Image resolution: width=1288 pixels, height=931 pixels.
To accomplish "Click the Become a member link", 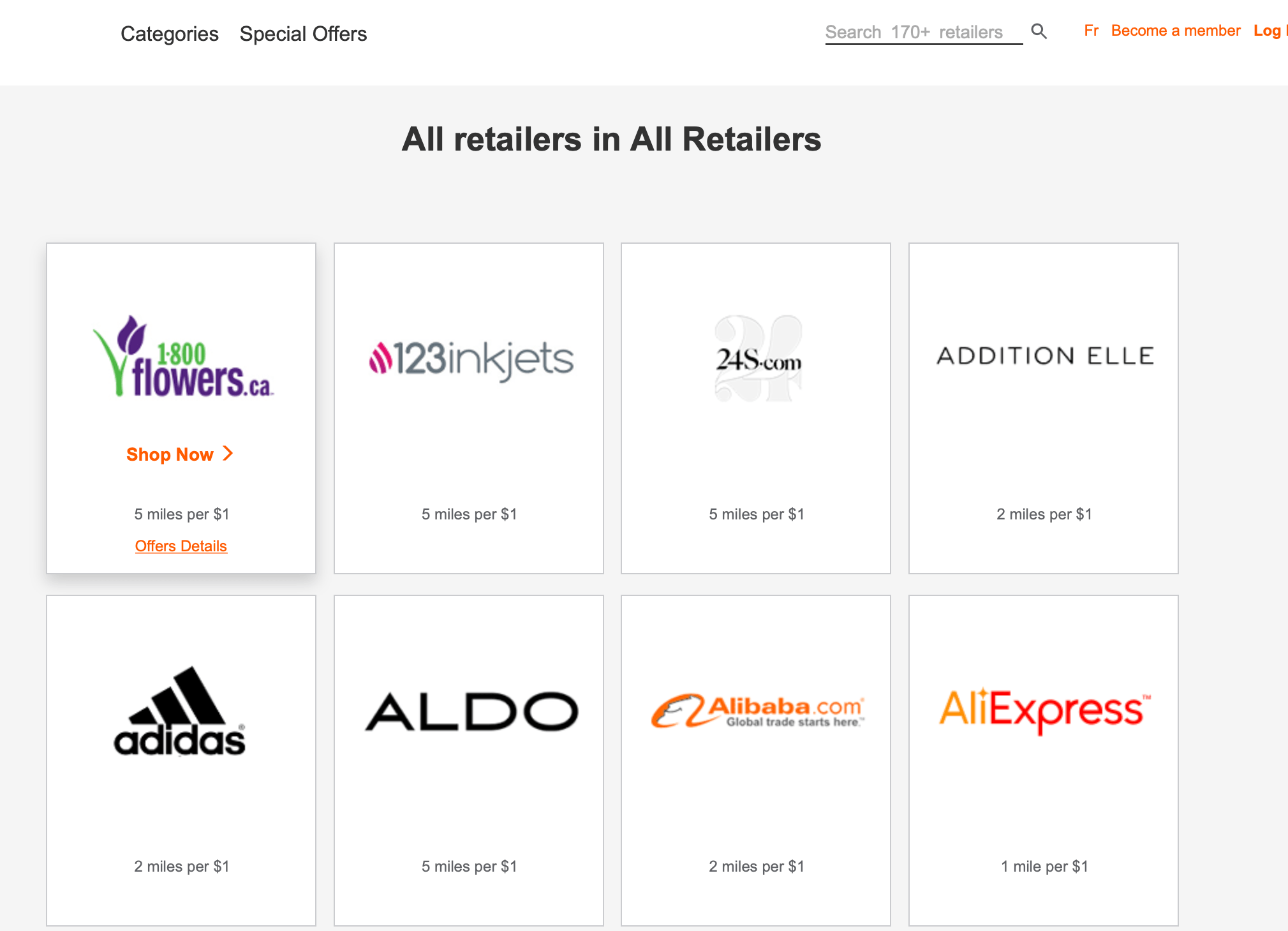I will click(x=1176, y=30).
